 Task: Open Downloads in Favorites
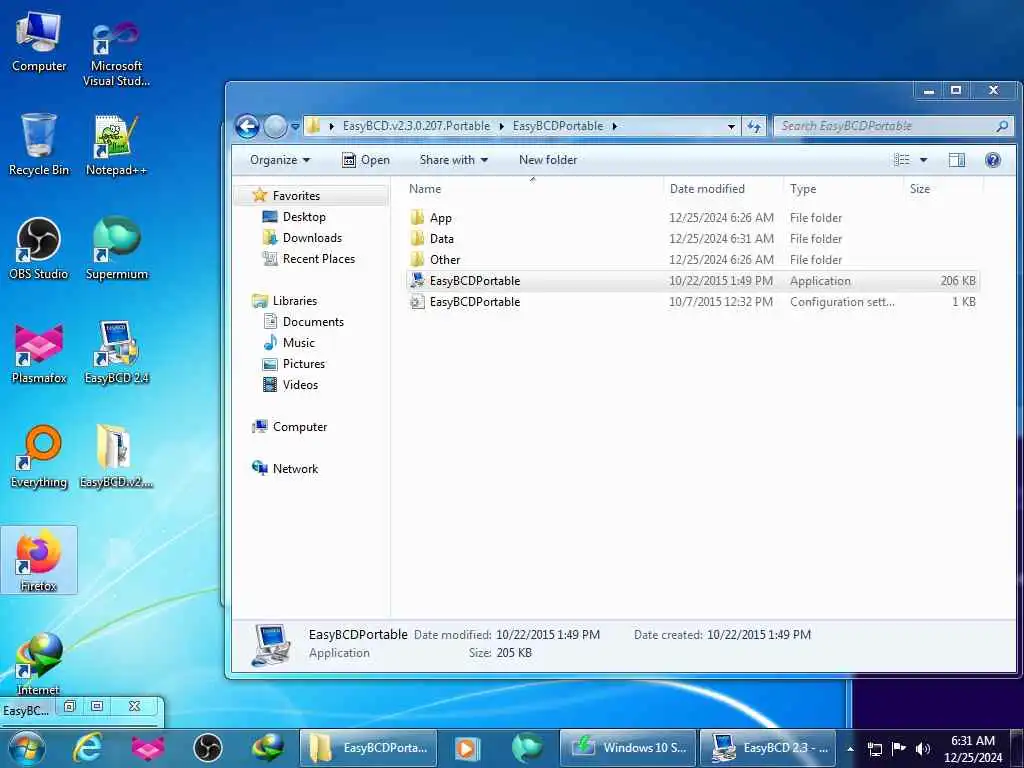312,238
